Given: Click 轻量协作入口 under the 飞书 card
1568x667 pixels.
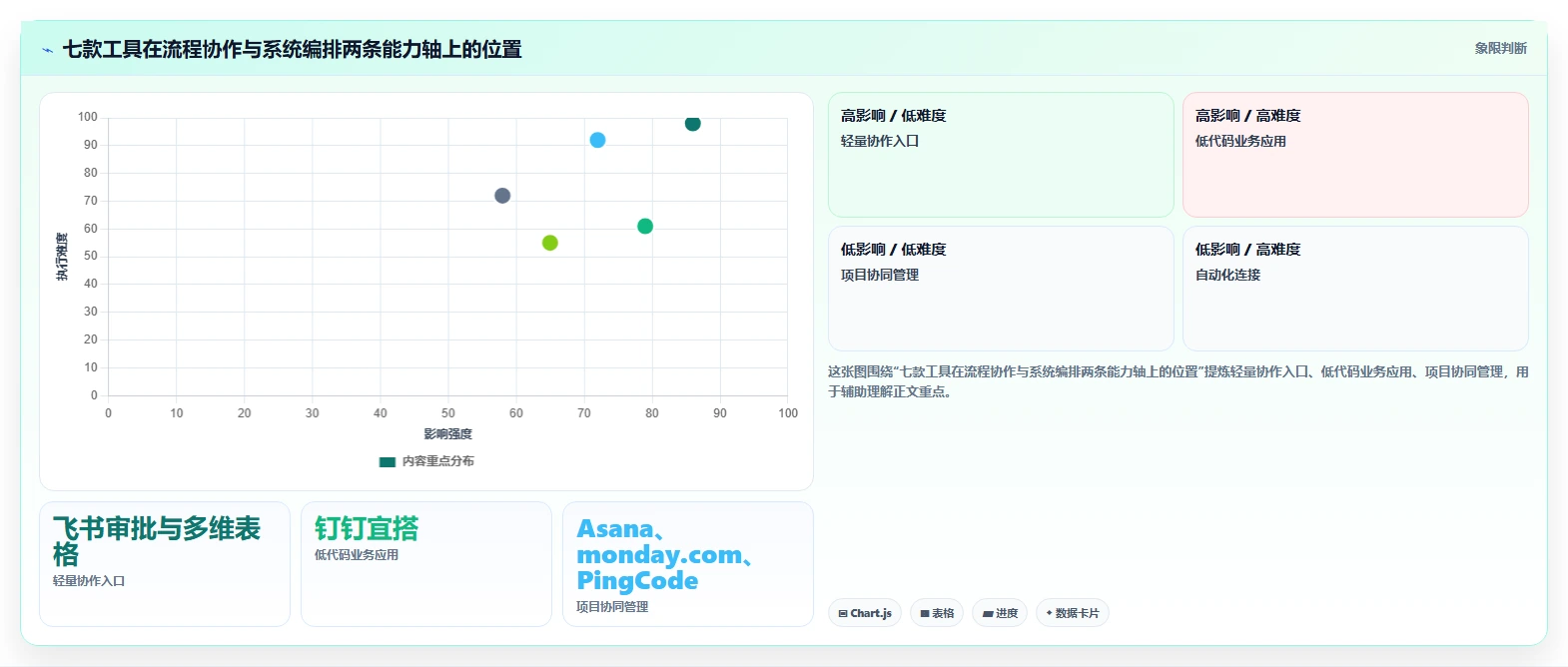Looking at the screenshot, I should click(x=89, y=580).
